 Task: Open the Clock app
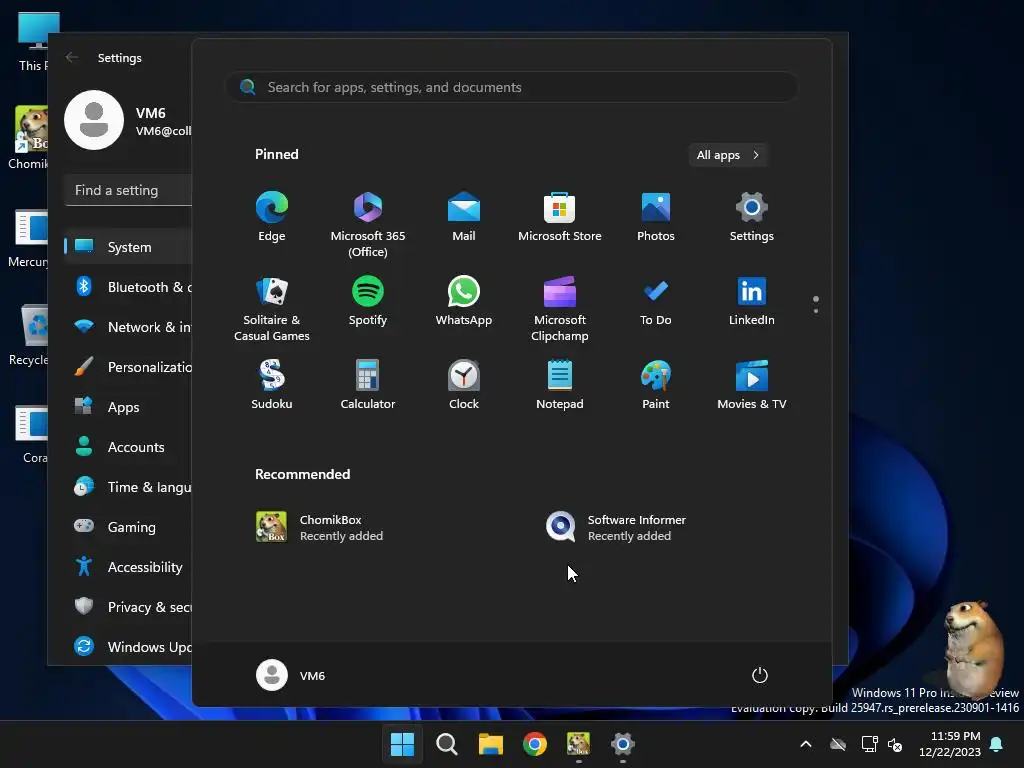tap(464, 385)
